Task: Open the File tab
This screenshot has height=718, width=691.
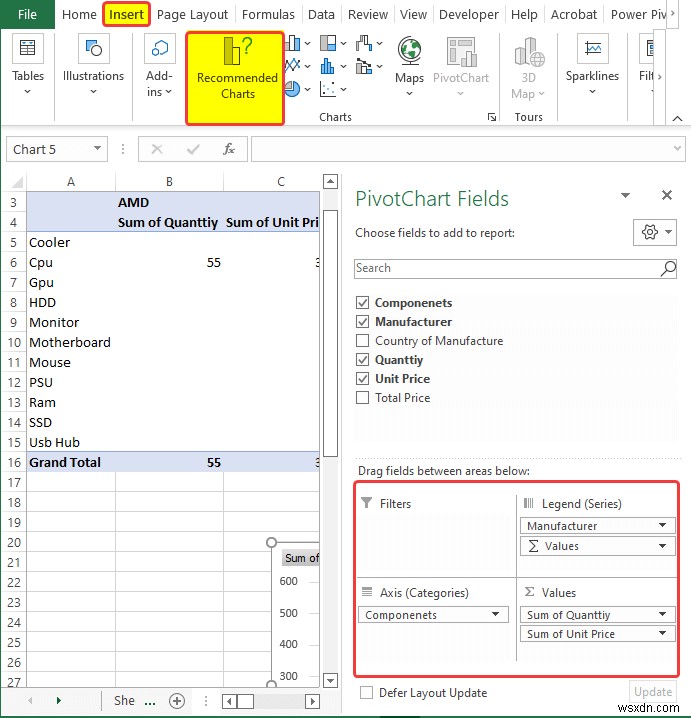Action: [x=27, y=15]
